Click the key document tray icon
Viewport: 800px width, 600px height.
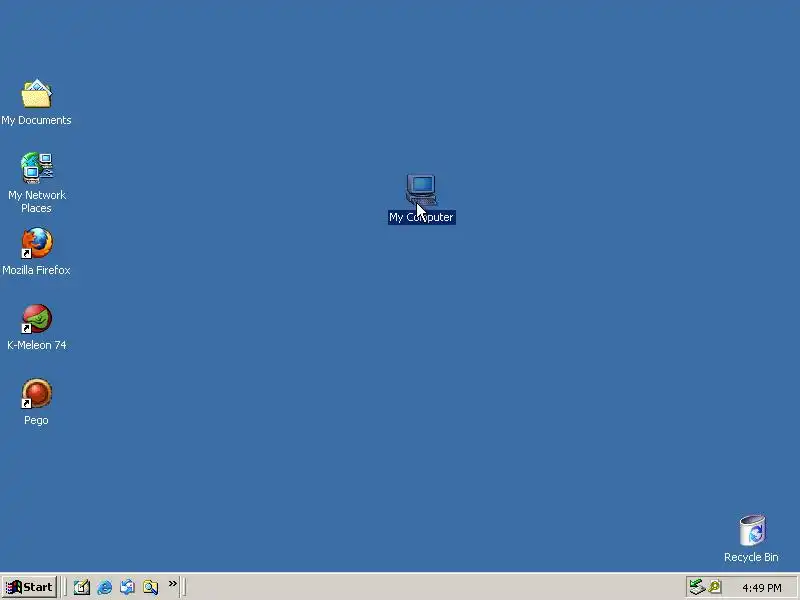714,587
